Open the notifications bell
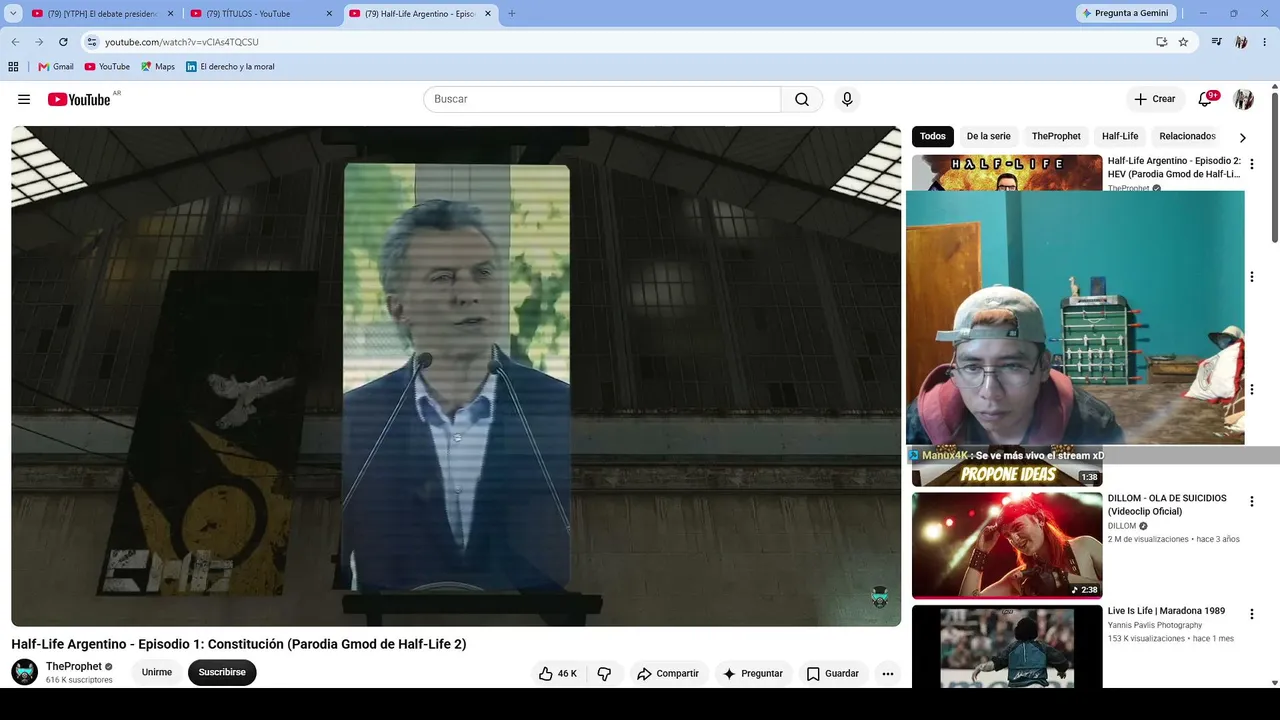Screen dimensions: 1280x720 pos(1205,99)
